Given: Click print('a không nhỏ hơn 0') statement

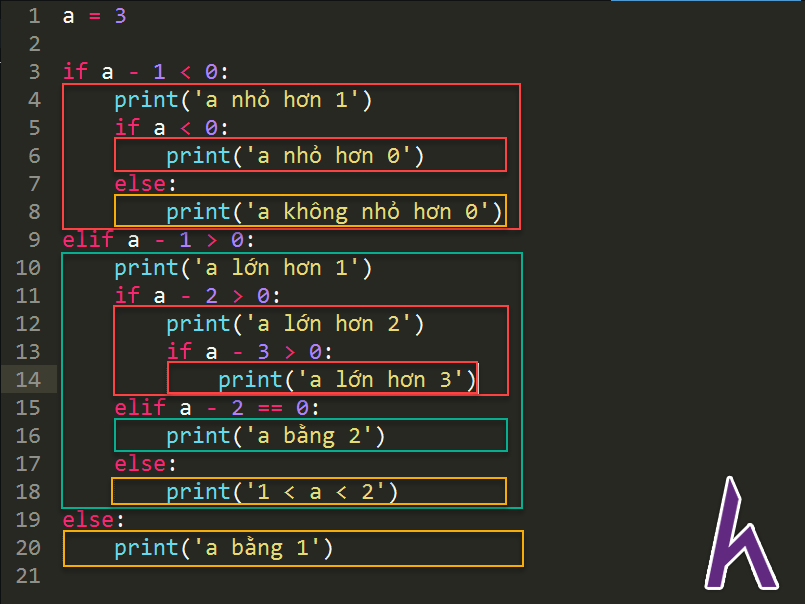Looking at the screenshot, I should point(334,212).
